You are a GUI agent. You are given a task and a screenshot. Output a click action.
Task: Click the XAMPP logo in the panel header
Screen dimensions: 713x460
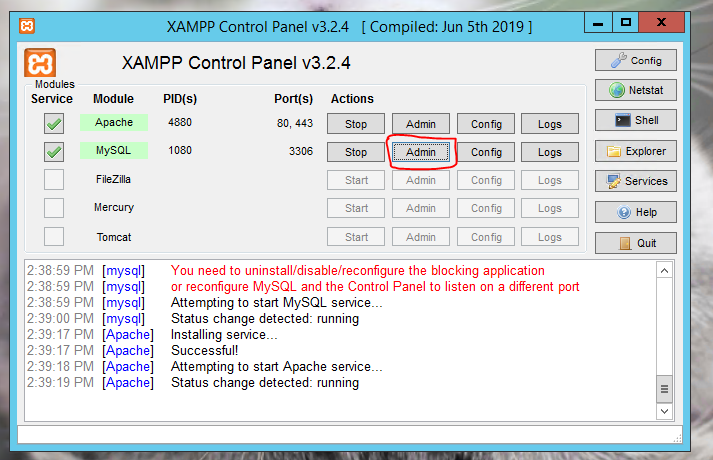[40, 63]
